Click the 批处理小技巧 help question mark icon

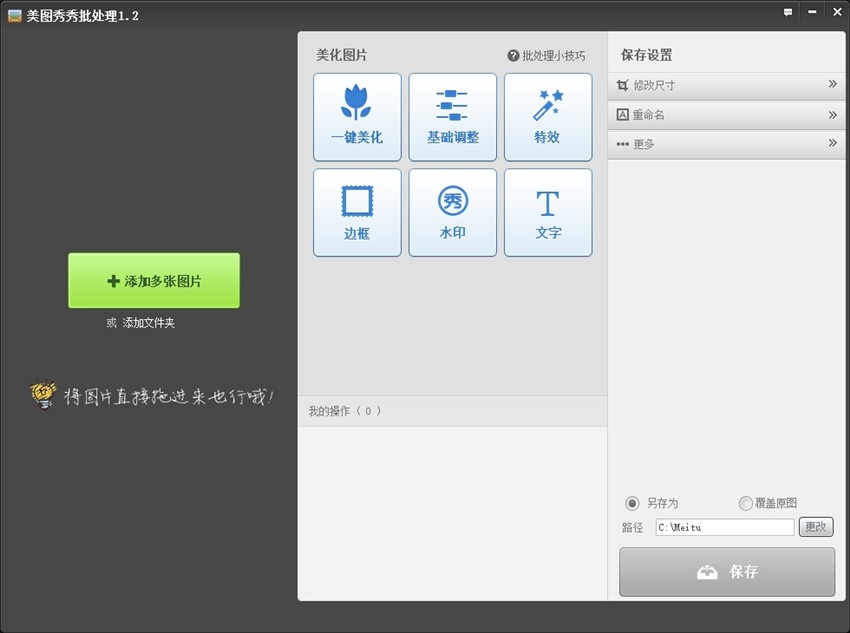pos(511,55)
